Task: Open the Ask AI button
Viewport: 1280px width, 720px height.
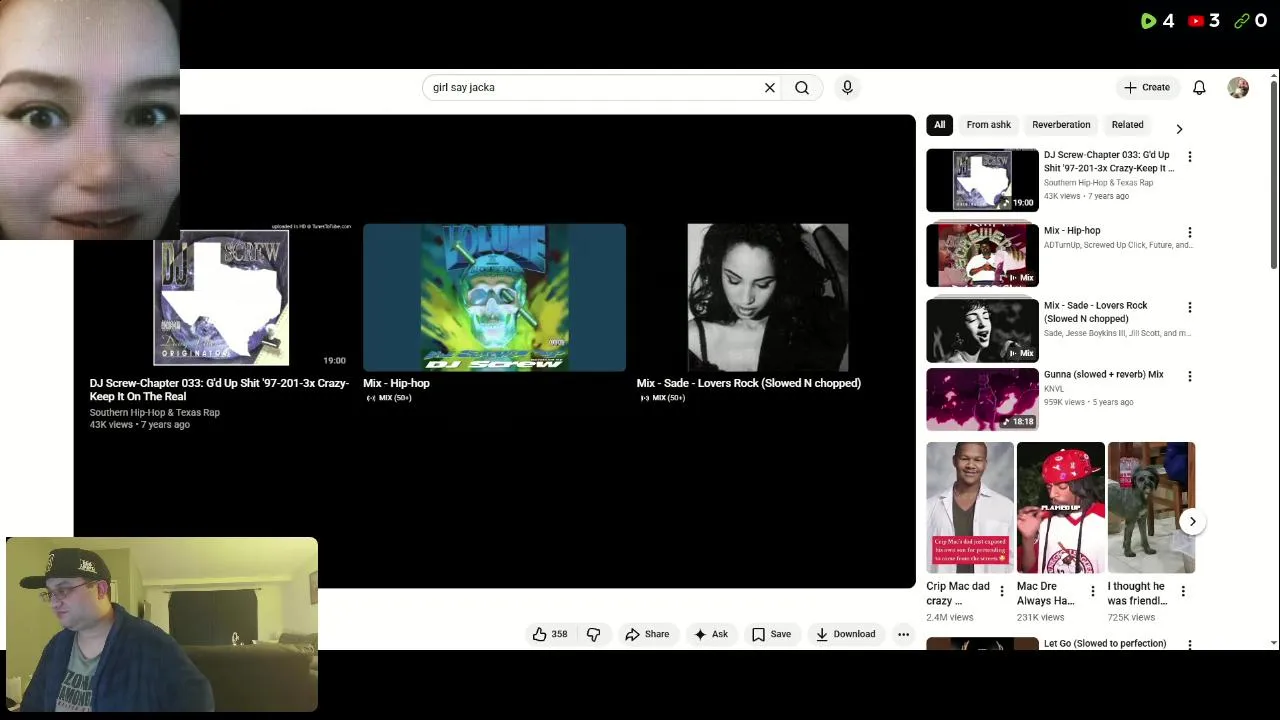Action: coord(711,634)
